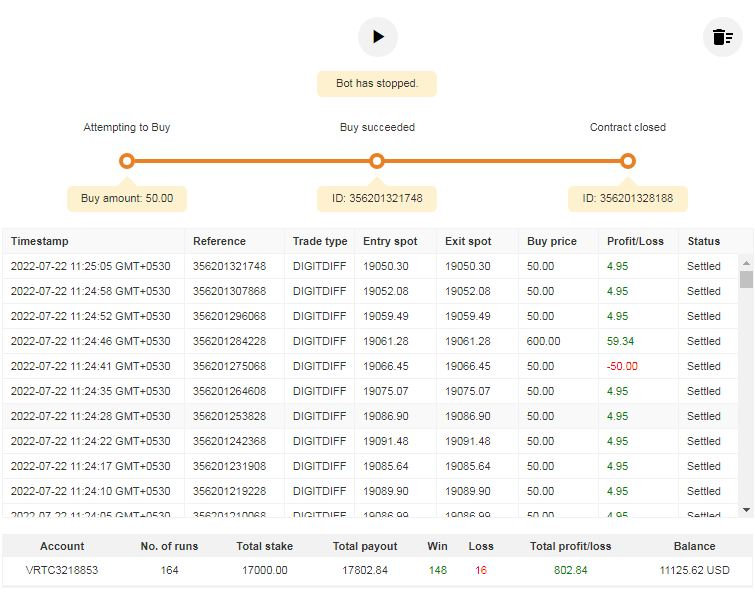Click DIGITDIFF in the 19052.08 row
The width and height of the screenshot is (755, 595).
click(x=320, y=291)
